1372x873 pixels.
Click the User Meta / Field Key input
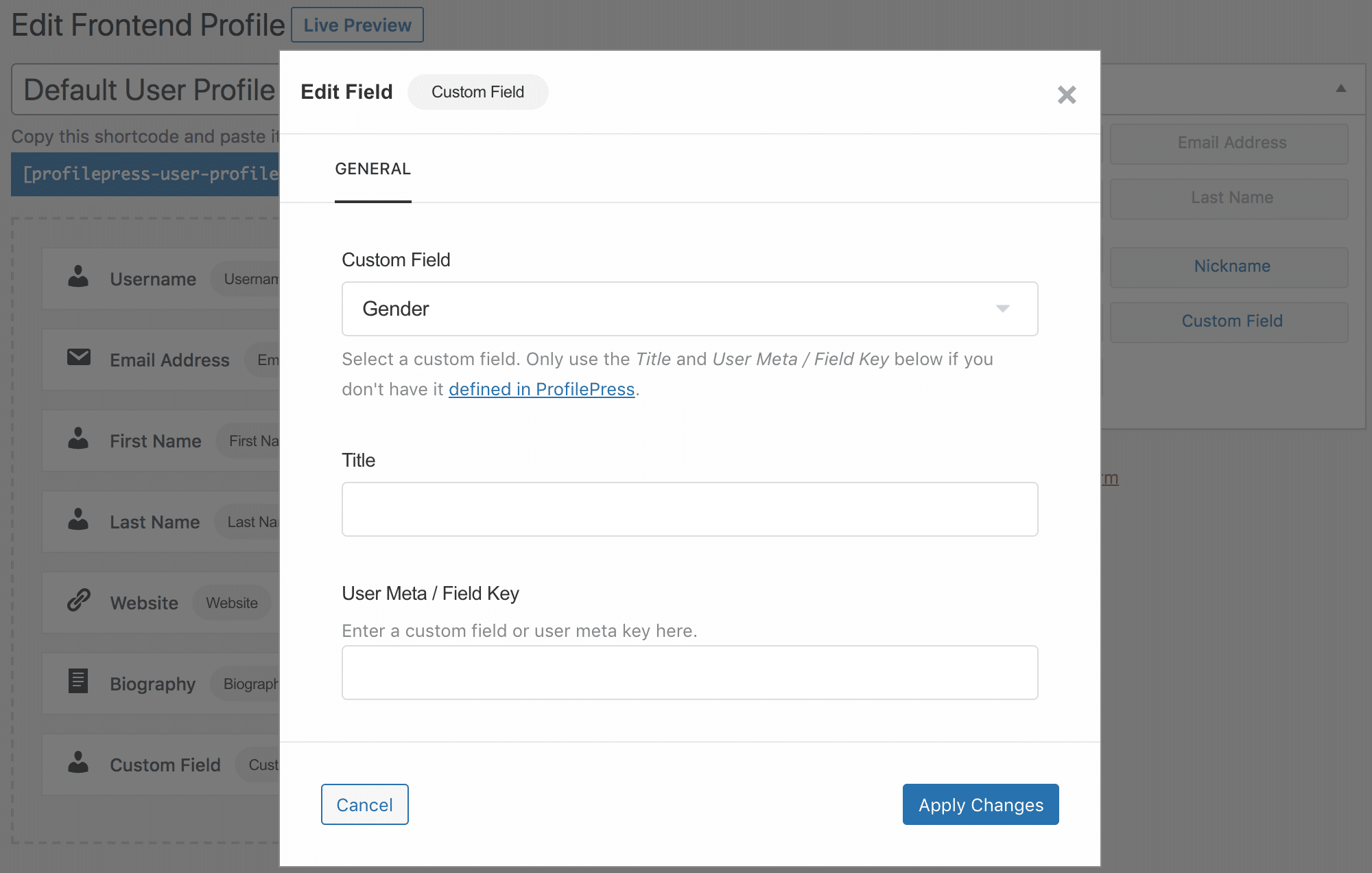[689, 672]
